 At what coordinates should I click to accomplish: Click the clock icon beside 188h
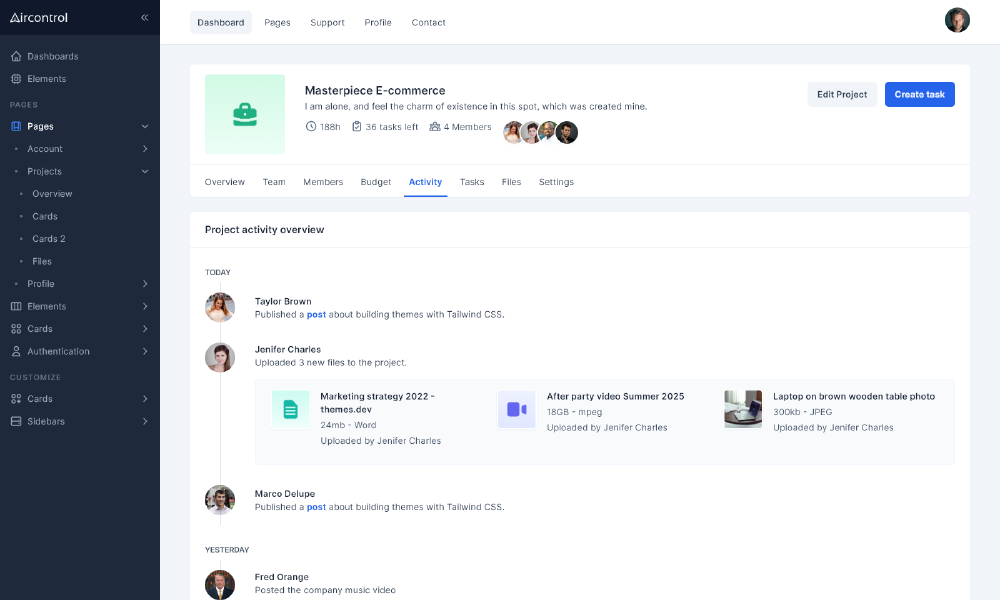311,127
